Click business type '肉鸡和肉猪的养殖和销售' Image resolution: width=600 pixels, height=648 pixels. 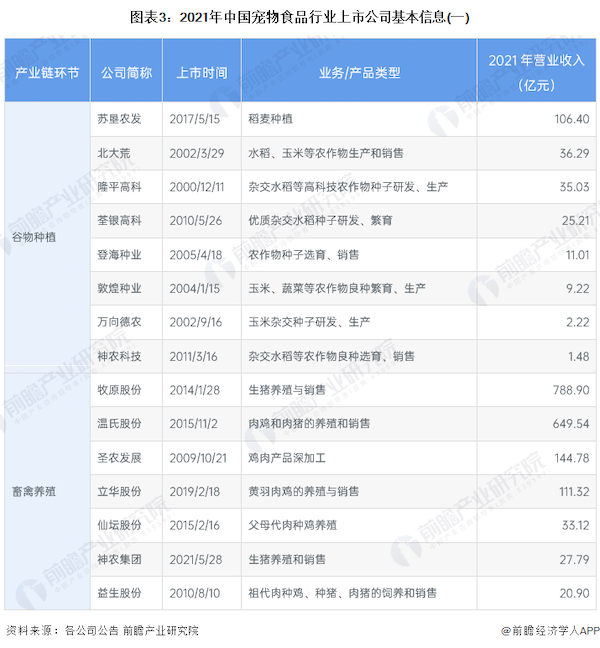[309, 424]
